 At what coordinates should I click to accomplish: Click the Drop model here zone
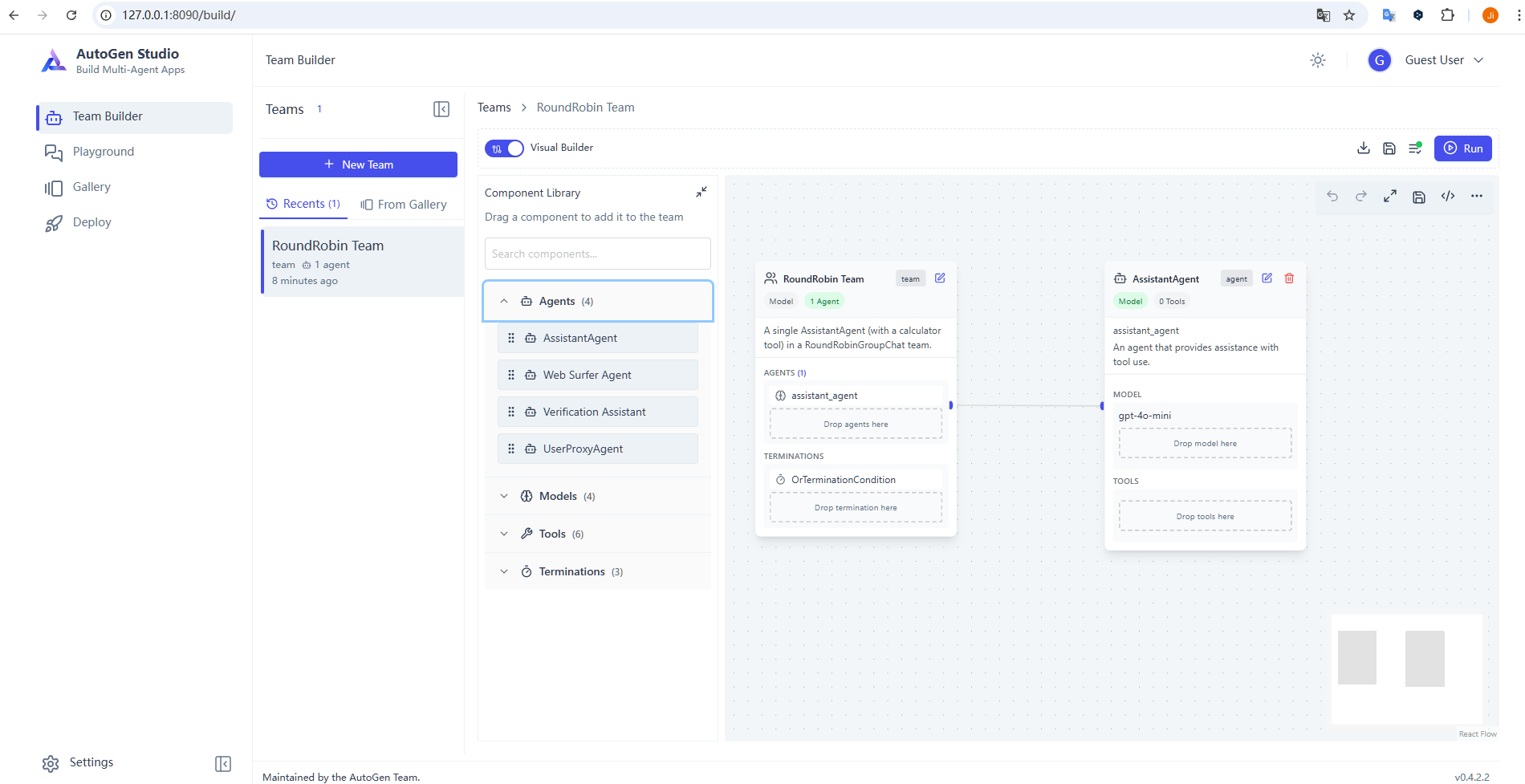1205,443
